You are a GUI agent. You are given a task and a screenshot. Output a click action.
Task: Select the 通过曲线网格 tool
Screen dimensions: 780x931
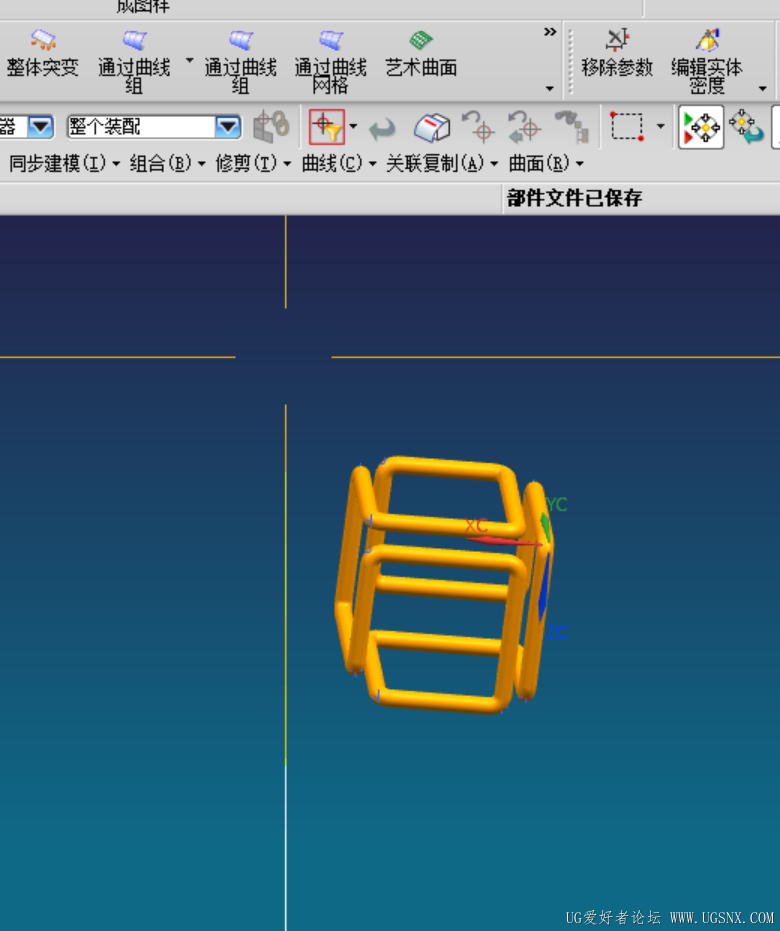pos(331,61)
